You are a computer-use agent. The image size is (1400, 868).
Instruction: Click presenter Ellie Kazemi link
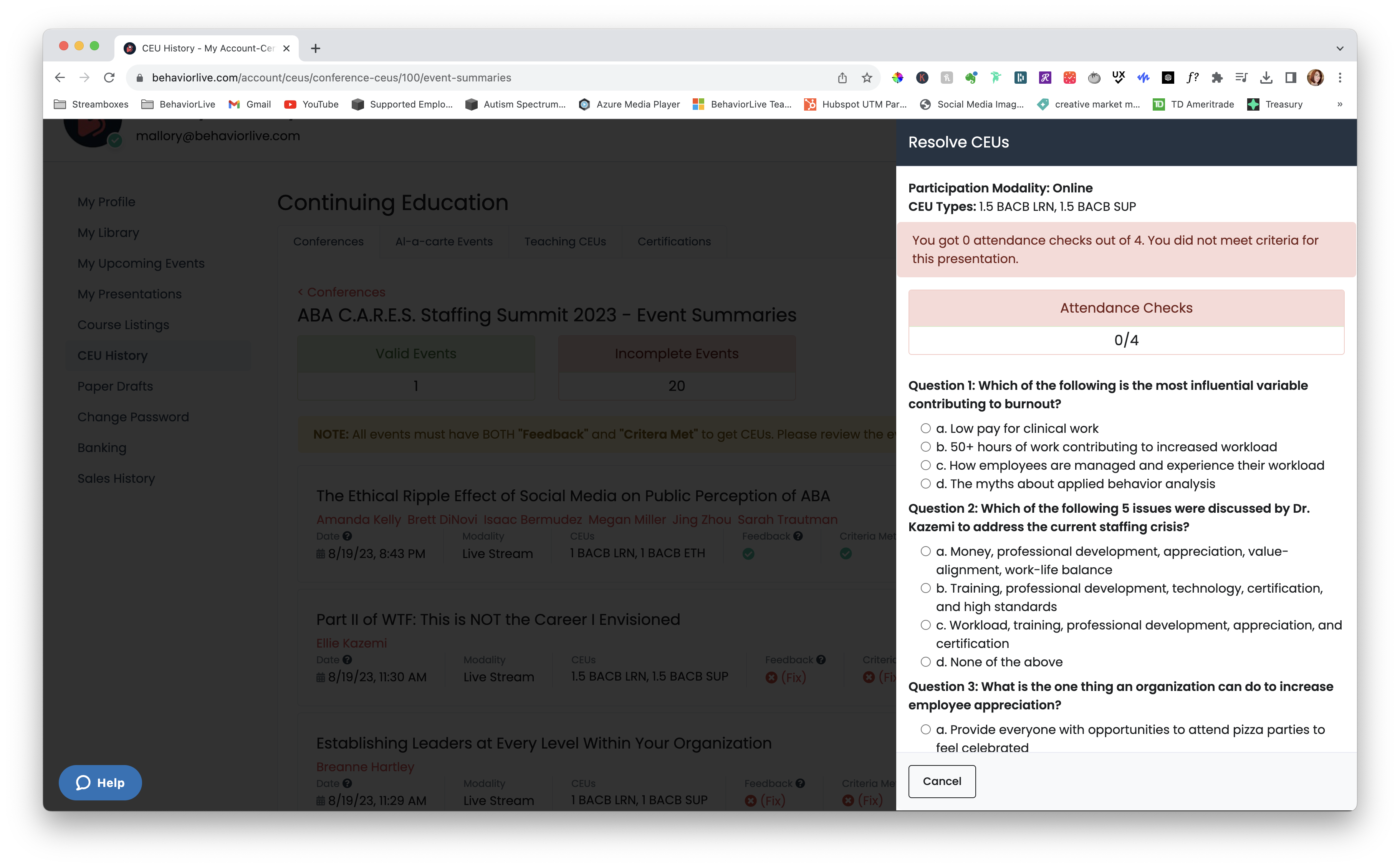(x=351, y=643)
